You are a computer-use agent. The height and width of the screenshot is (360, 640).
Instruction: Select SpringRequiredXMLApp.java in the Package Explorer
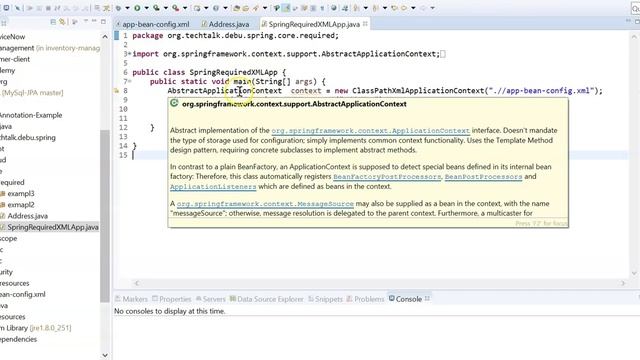pyautogui.click(x=53, y=227)
